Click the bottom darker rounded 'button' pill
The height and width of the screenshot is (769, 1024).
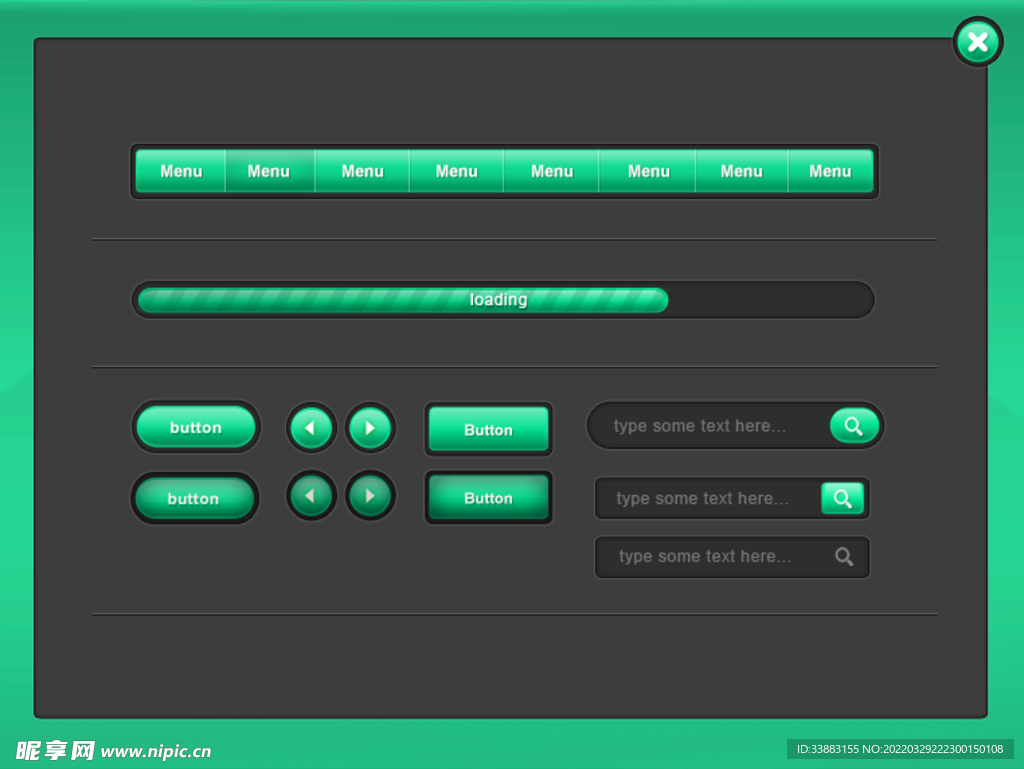(194, 498)
